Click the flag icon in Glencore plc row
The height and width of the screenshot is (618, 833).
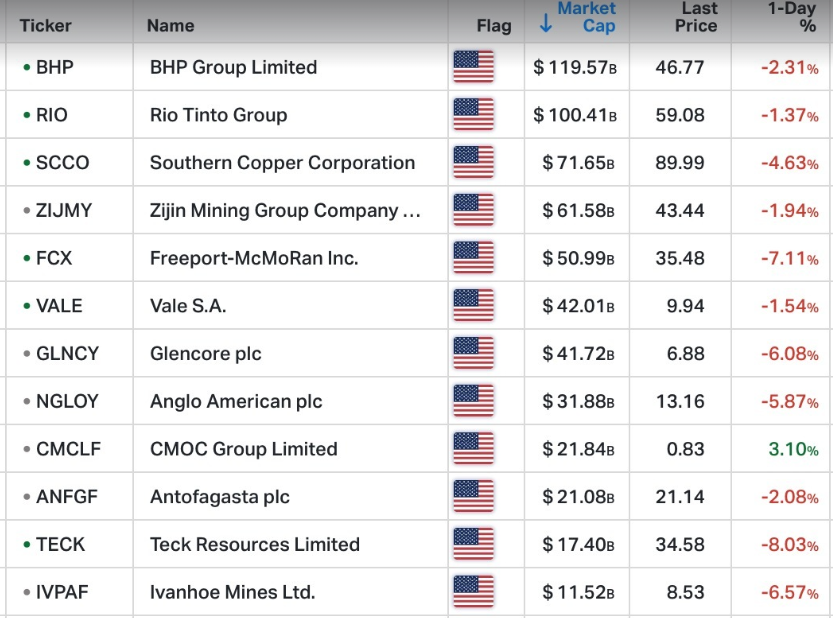tap(473, 353)
